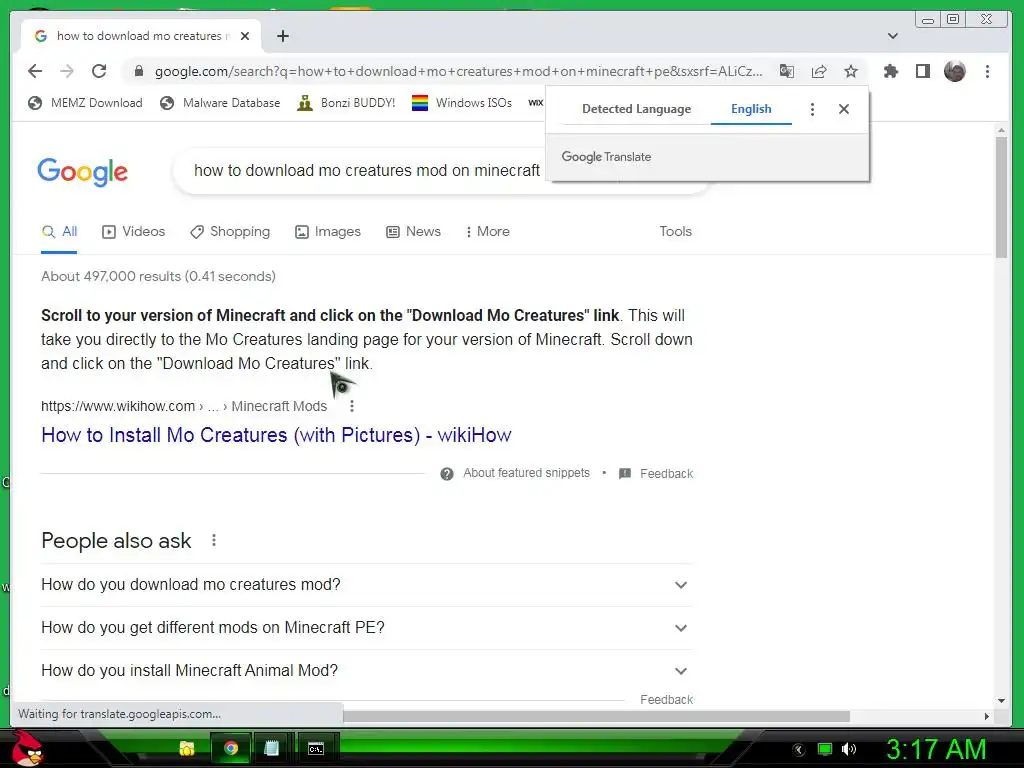1024x768 pixels.
Task: Close the 'how to download mo creatures' tab
Action: click(245, 36)
